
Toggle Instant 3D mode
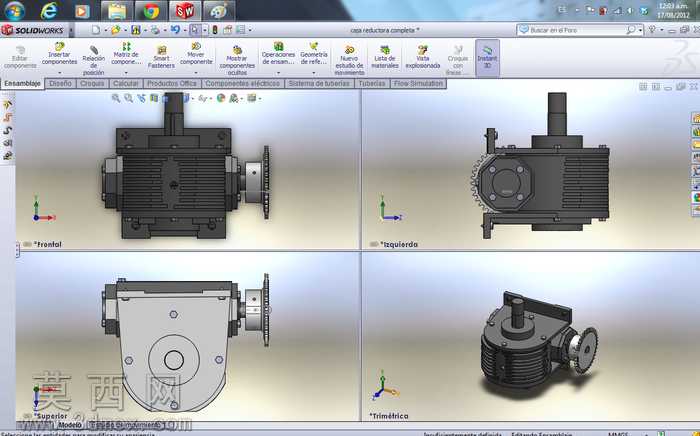[487, 58]
